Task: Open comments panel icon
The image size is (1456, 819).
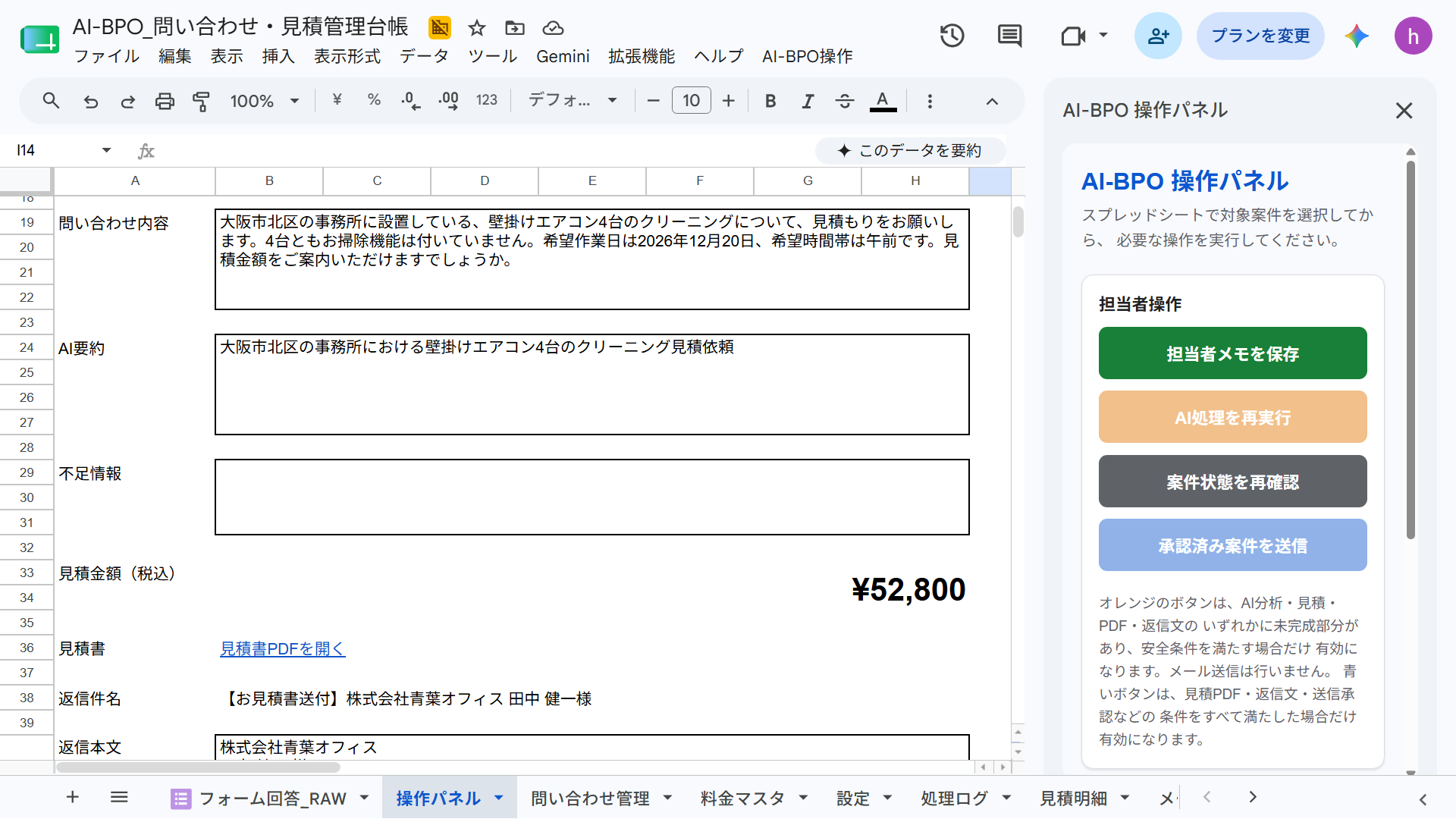Action: pos(1009,36)
